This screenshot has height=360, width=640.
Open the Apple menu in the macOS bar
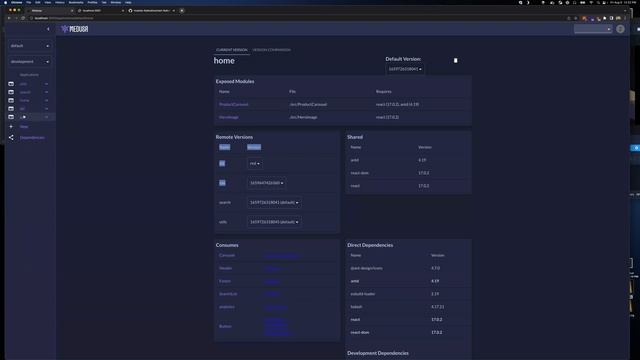[x=5, y=2]
